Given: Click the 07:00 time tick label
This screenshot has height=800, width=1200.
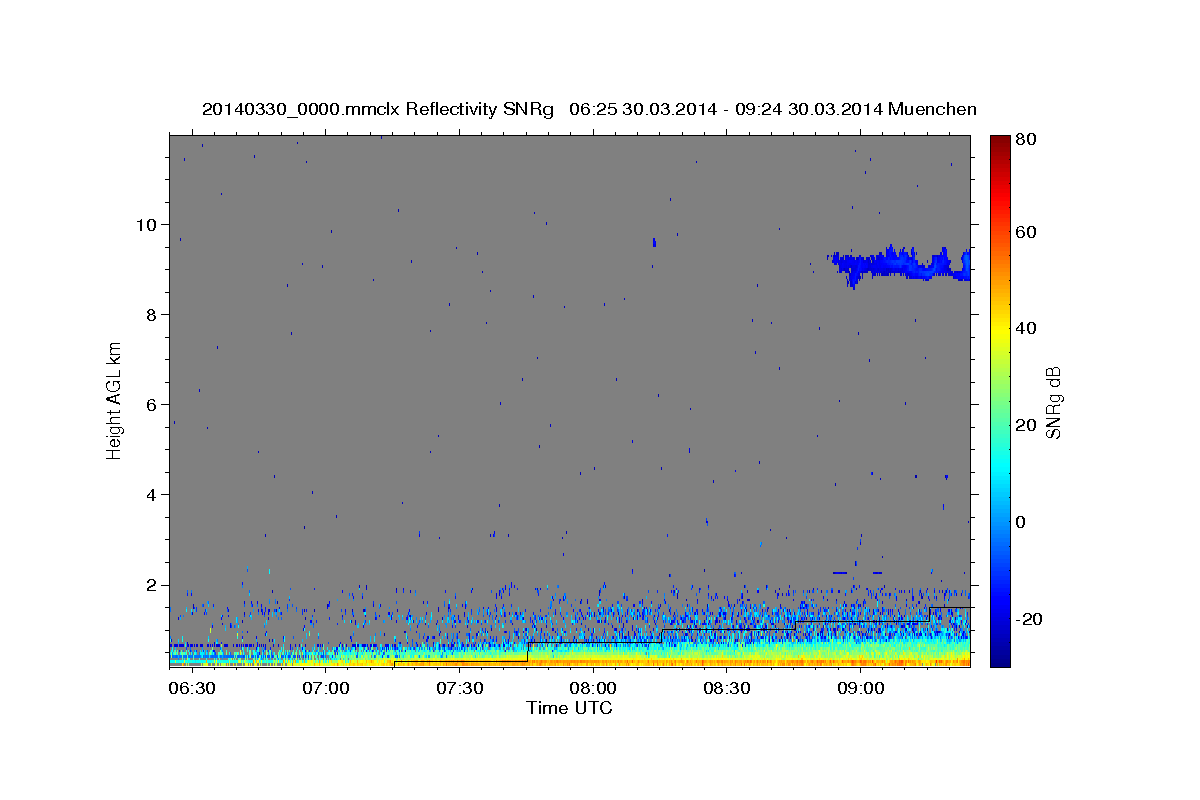Looking at the screenshot, I should [326, 688].
